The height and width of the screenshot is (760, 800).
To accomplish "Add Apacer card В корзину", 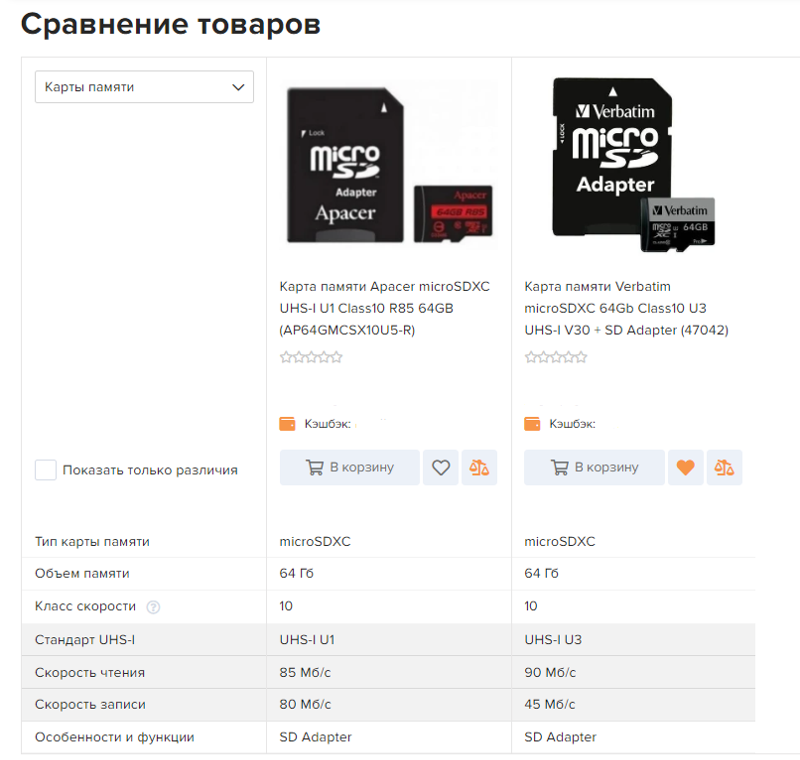I will coord(349,467).
